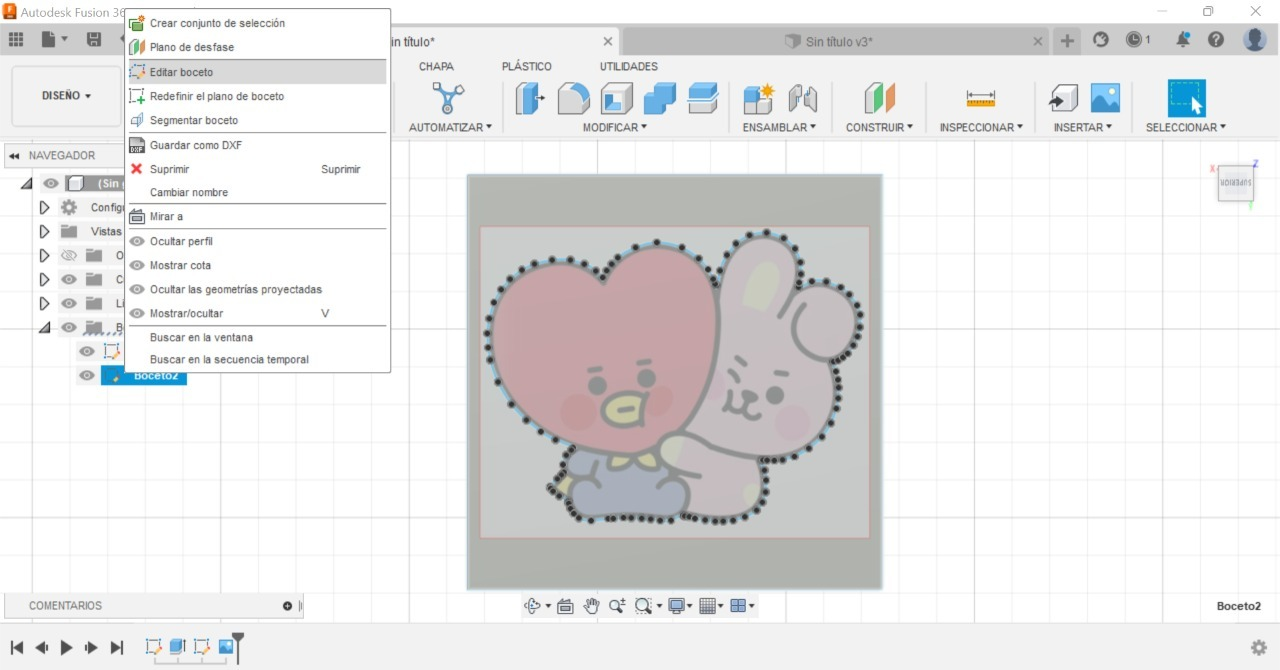Expand the Configuración tree node
This screenshot has height=670, width=1280.
point(44,207)
